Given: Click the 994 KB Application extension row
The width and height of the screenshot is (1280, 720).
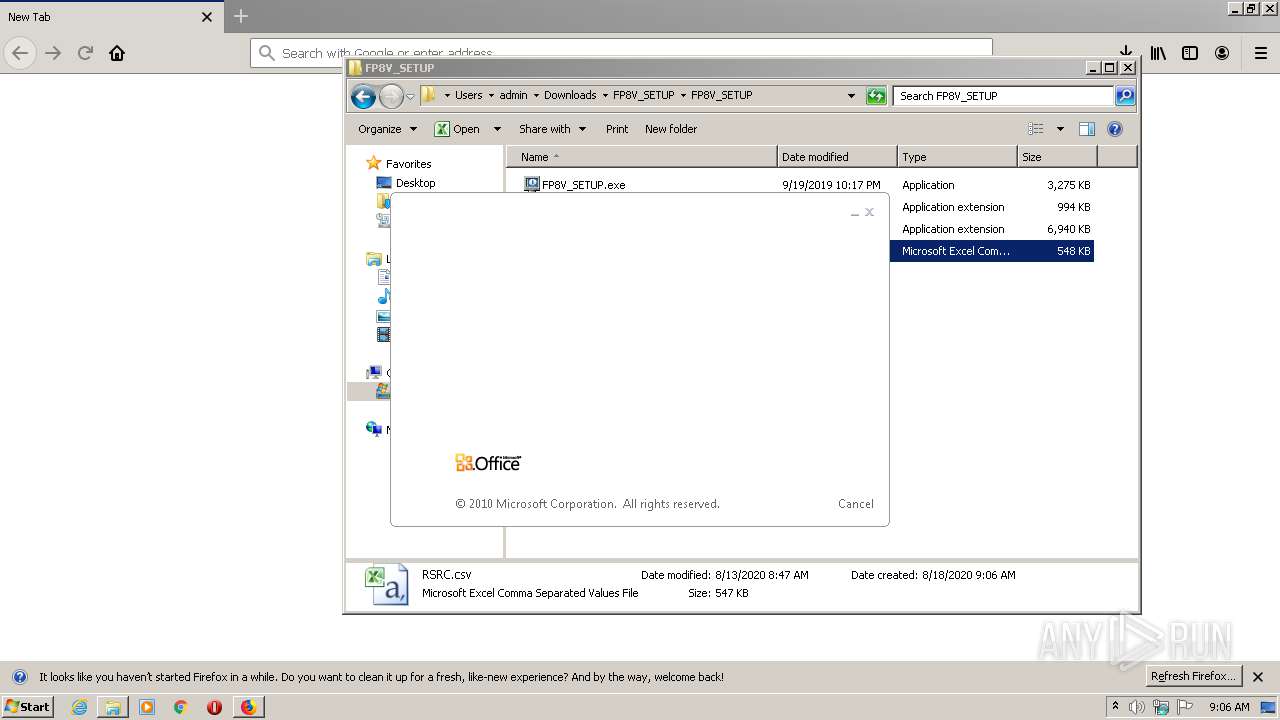Looking at the screenshot, I should (x=992, y=207).
